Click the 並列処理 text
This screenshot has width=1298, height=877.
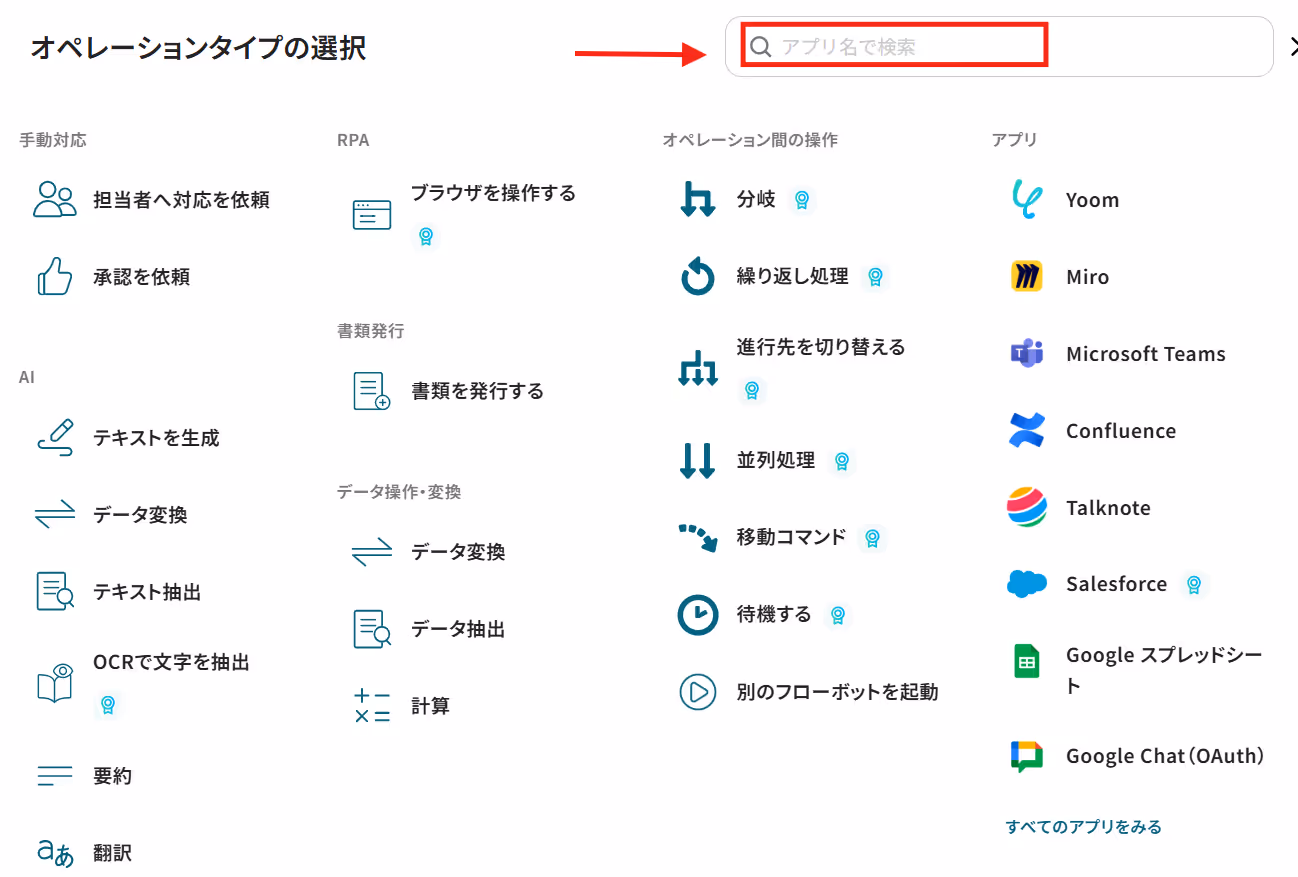point(776,461)
